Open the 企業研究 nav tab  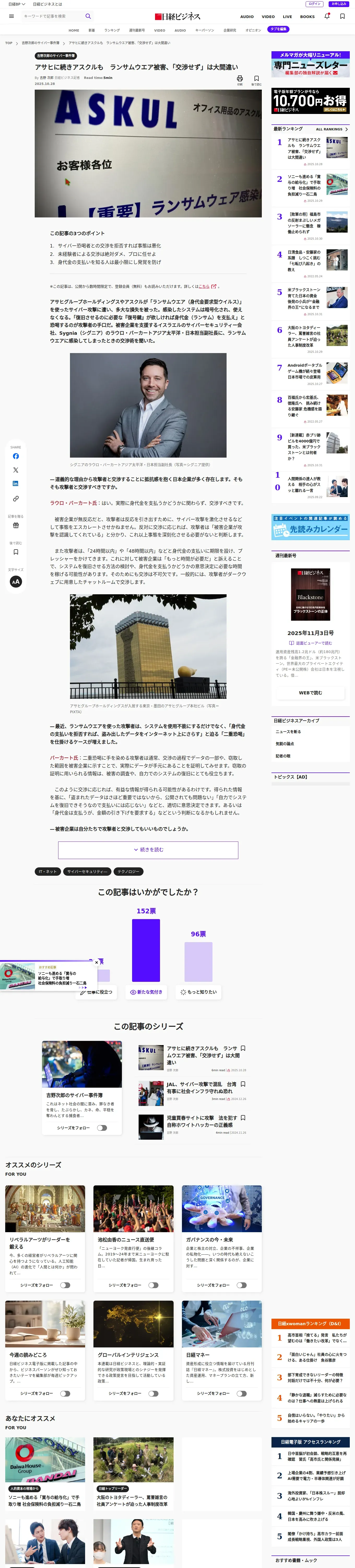(230, 30)
